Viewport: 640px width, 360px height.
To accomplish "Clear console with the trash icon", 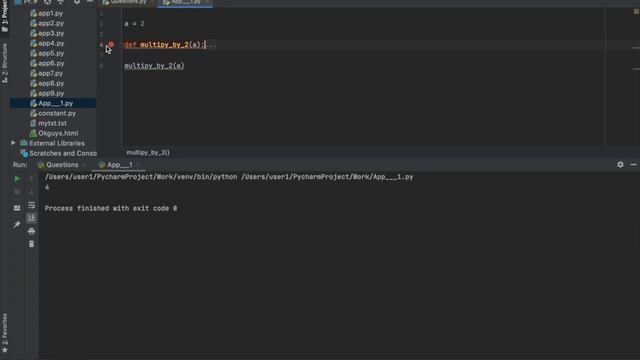I will click(31, 244).
